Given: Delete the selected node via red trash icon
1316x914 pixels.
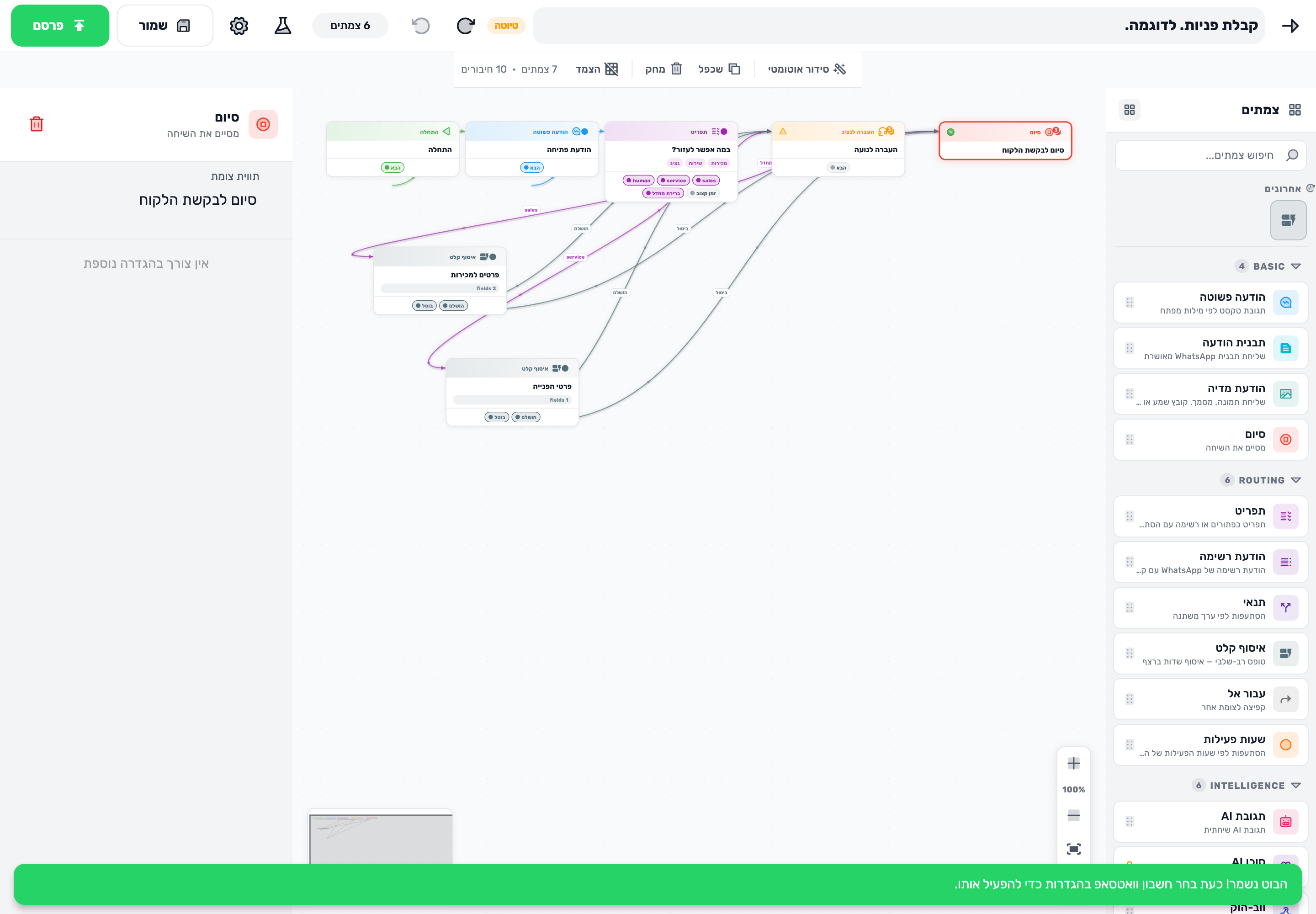Looking at the screenshot, I should [x=37, y=124].
